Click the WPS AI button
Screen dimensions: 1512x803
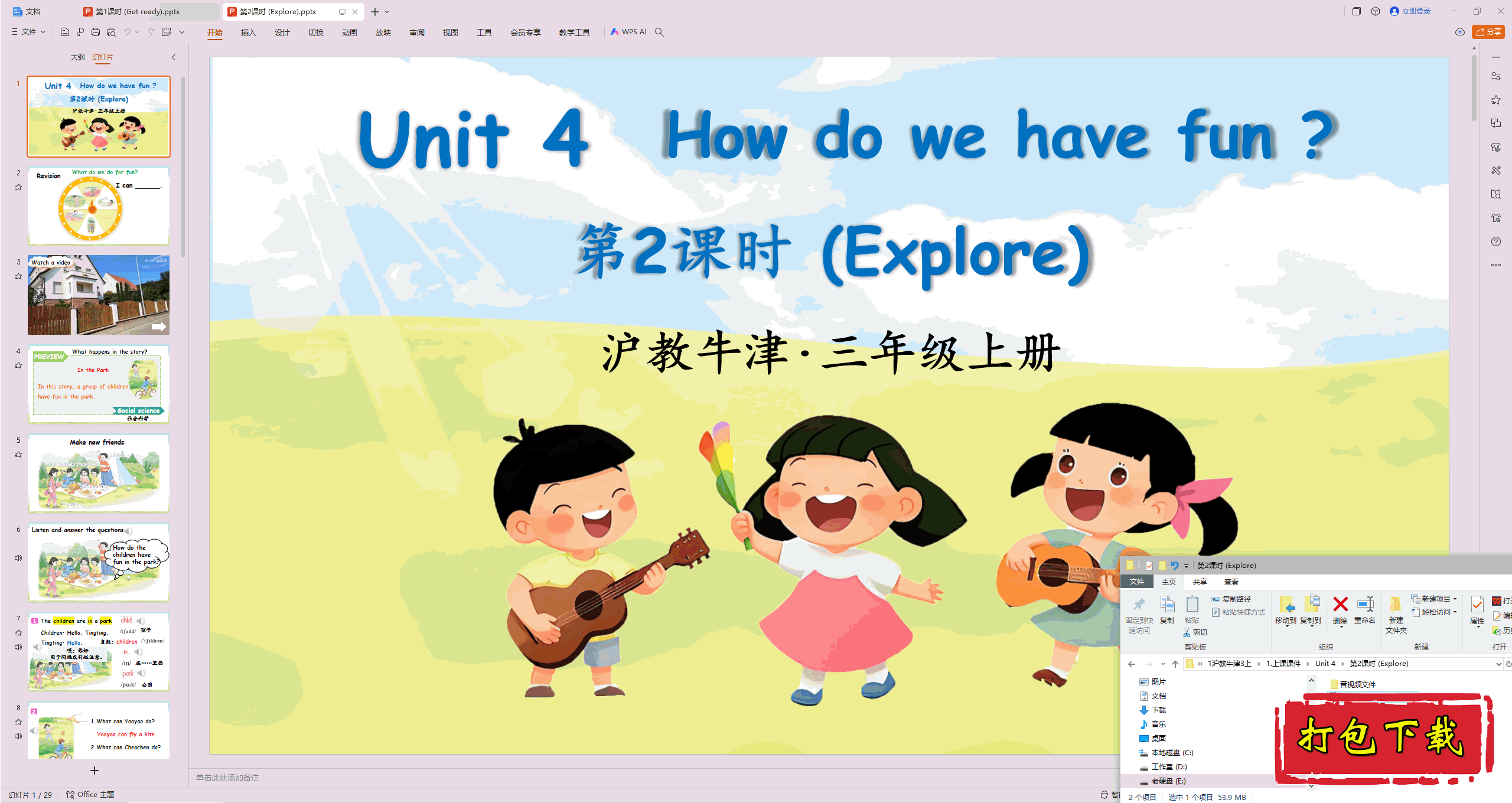pyautogui.click(x=628, y=32)
